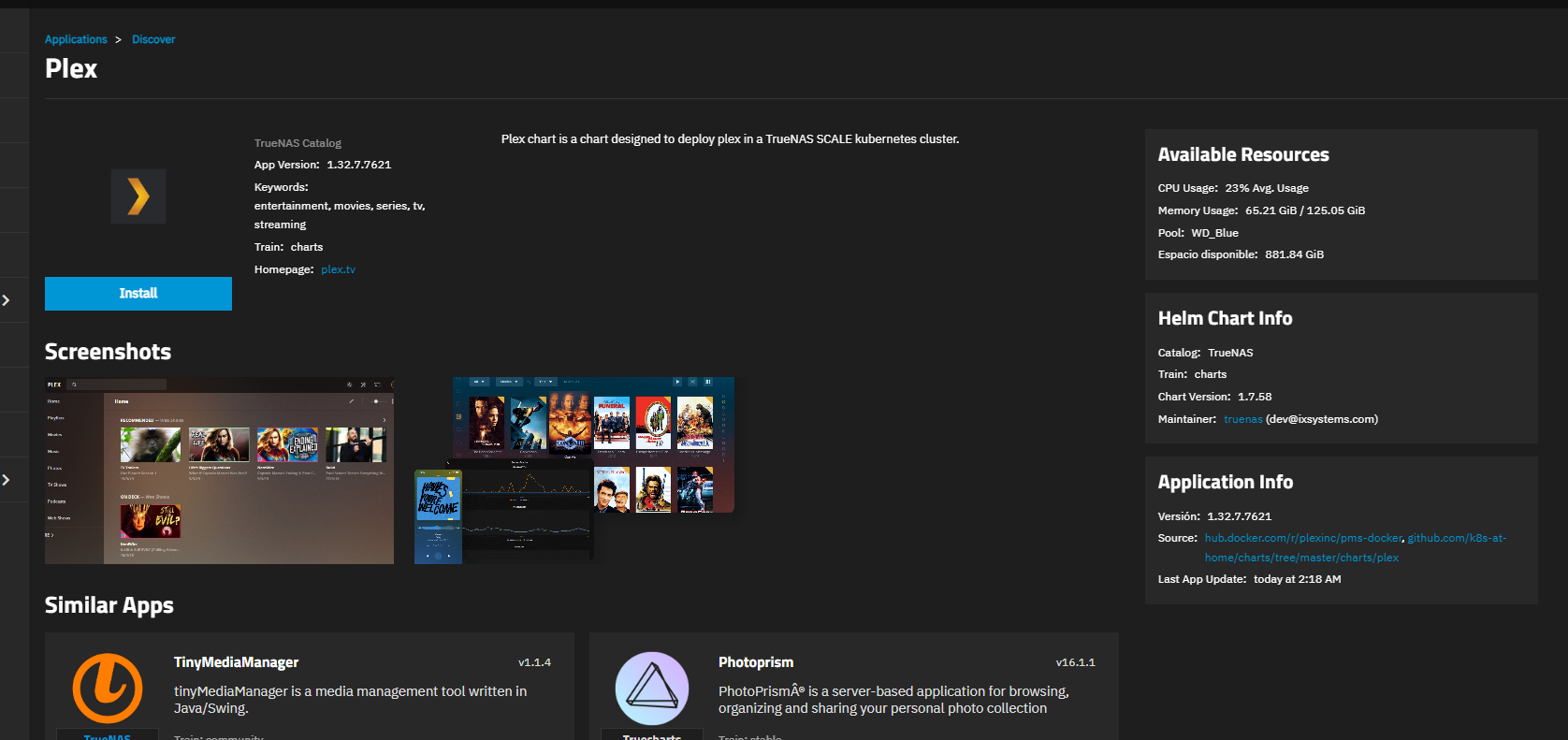The width and height of the screenshot is (1568, 740).
Task: Click the Available Resources heading
Action: pyautogui.click(x=1243, y=155)
